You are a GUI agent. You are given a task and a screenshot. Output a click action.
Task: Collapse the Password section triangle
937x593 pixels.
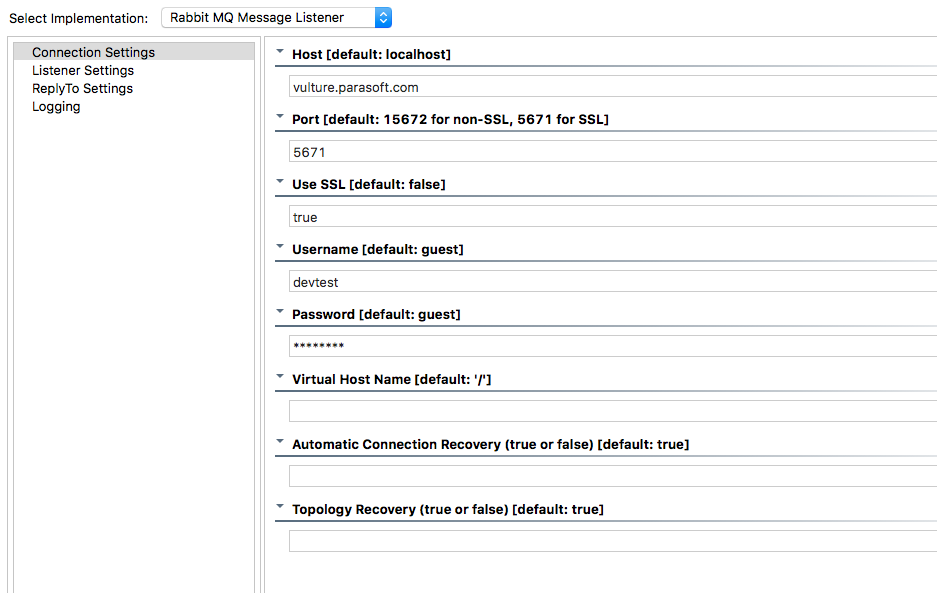click(x=280, y=312)
